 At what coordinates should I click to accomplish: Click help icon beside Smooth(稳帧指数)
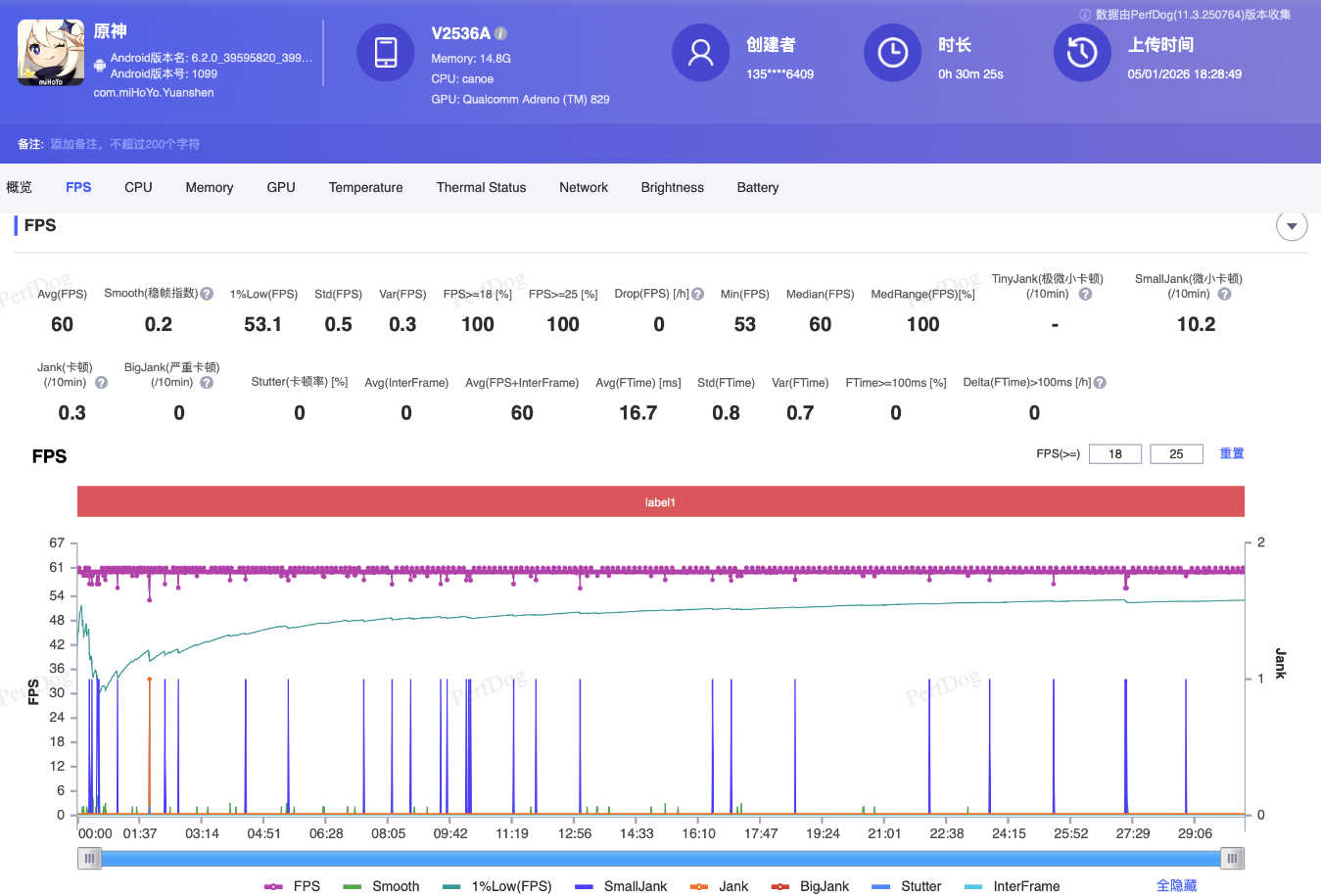point(207,294)
